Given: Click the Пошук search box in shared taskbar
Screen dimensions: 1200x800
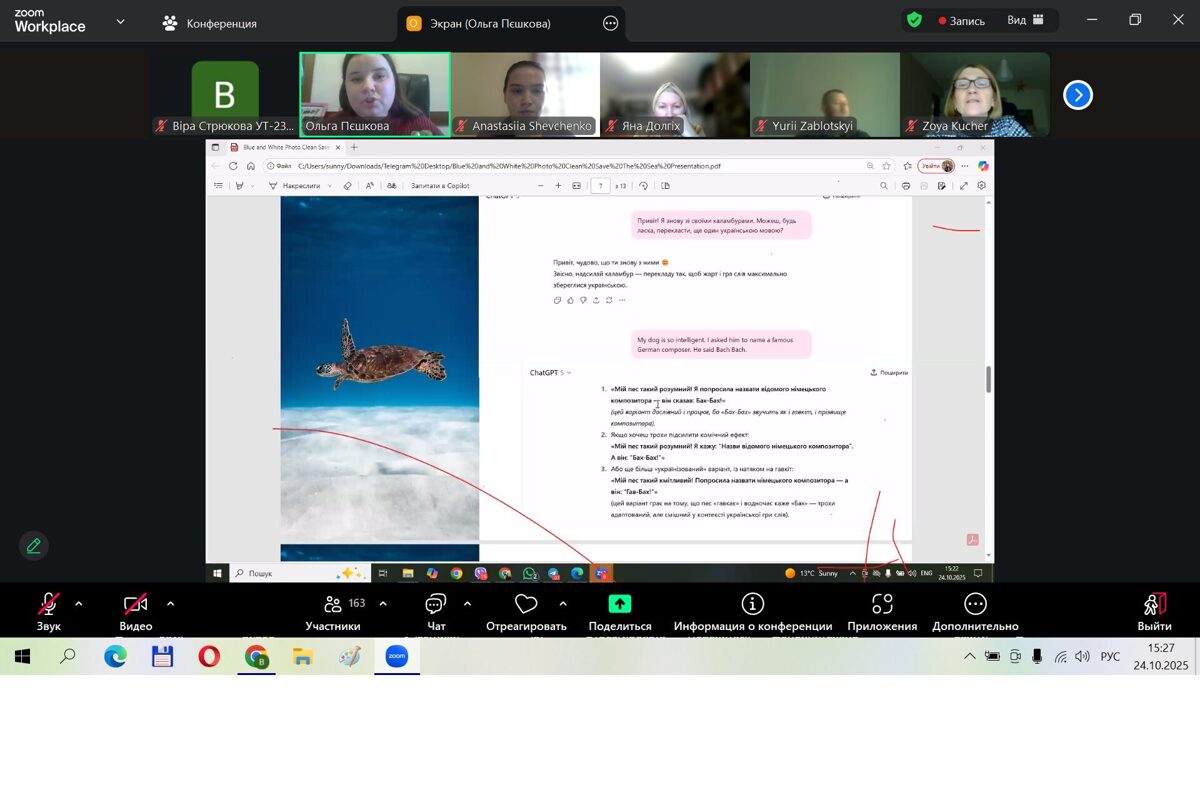Looking at the screenshot, I should [x=298, y=573].
